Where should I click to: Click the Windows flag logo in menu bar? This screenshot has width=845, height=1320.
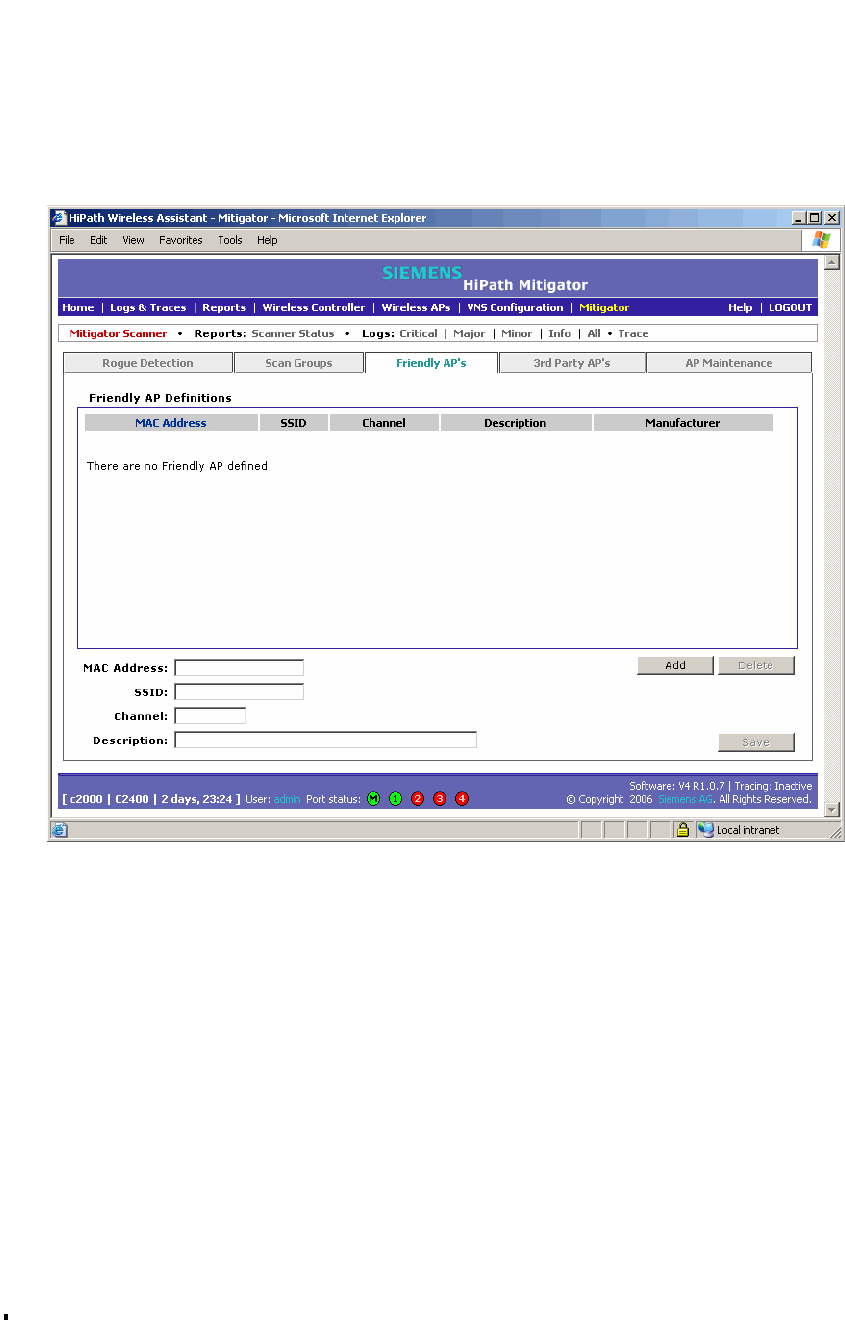coord(821,240)
